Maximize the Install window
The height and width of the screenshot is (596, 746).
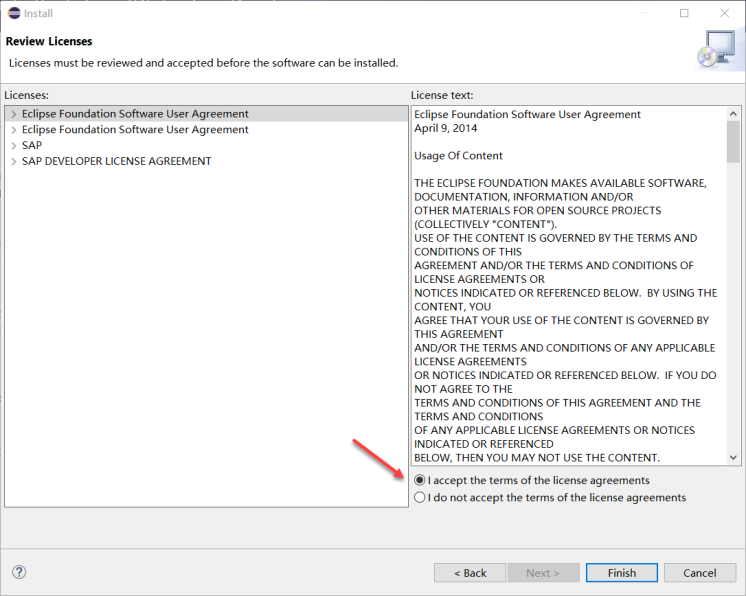point(684,13)
